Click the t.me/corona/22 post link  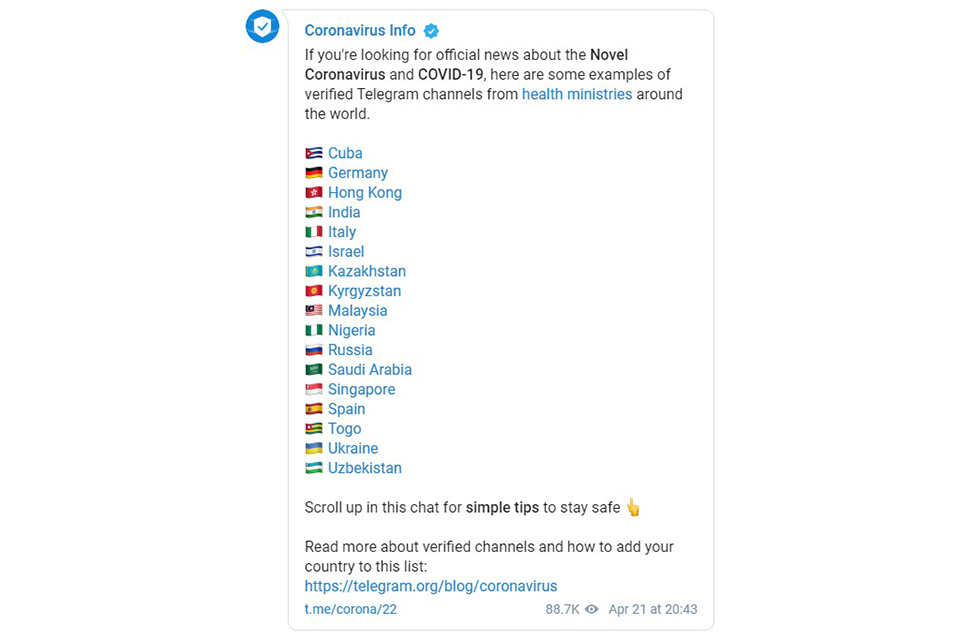pyautogui.click(x=351, y=609)
